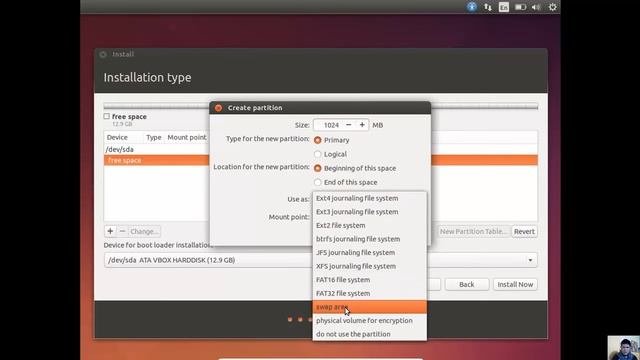Viewport: 640px width, 360px height.
Task: Select Ext2 file system option
Action: (369, 225)
